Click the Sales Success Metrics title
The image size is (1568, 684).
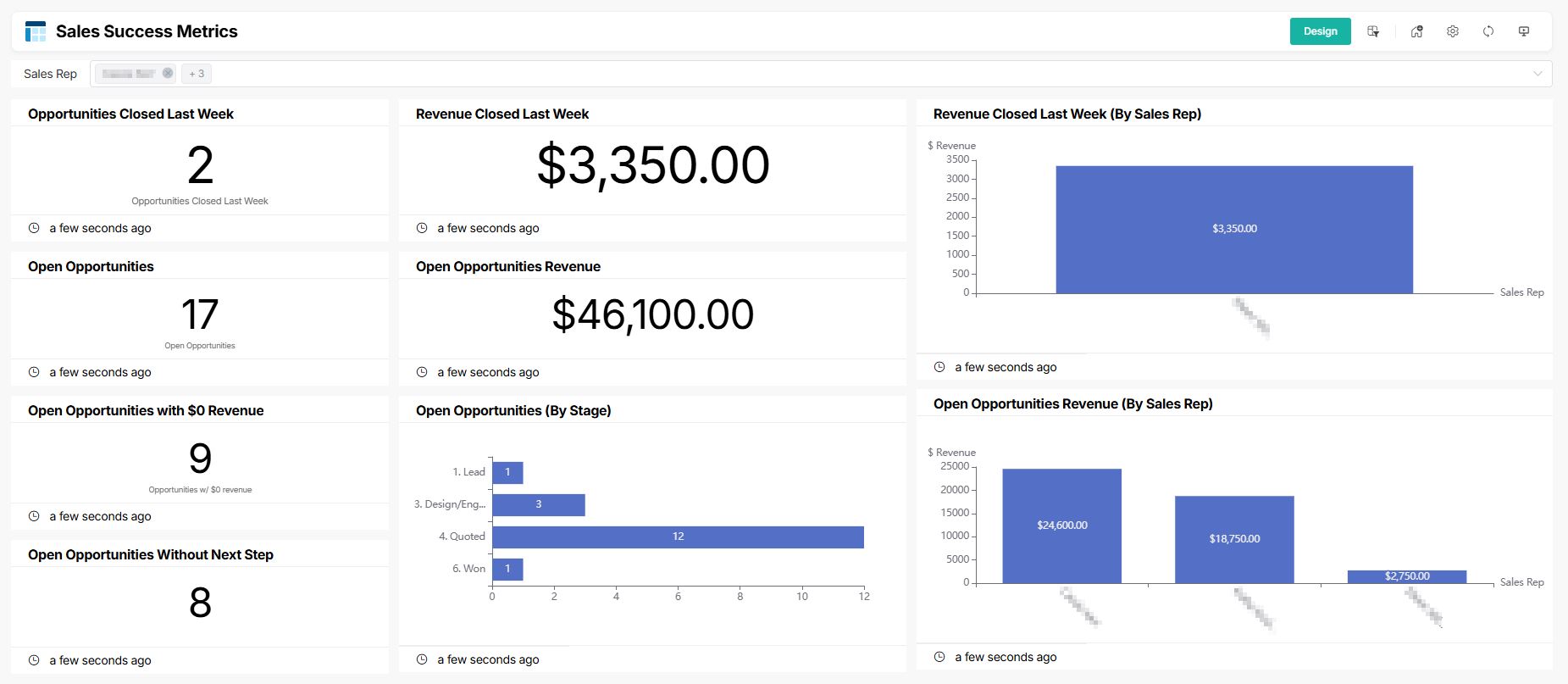pyautogui.click(x=147, y=31)
